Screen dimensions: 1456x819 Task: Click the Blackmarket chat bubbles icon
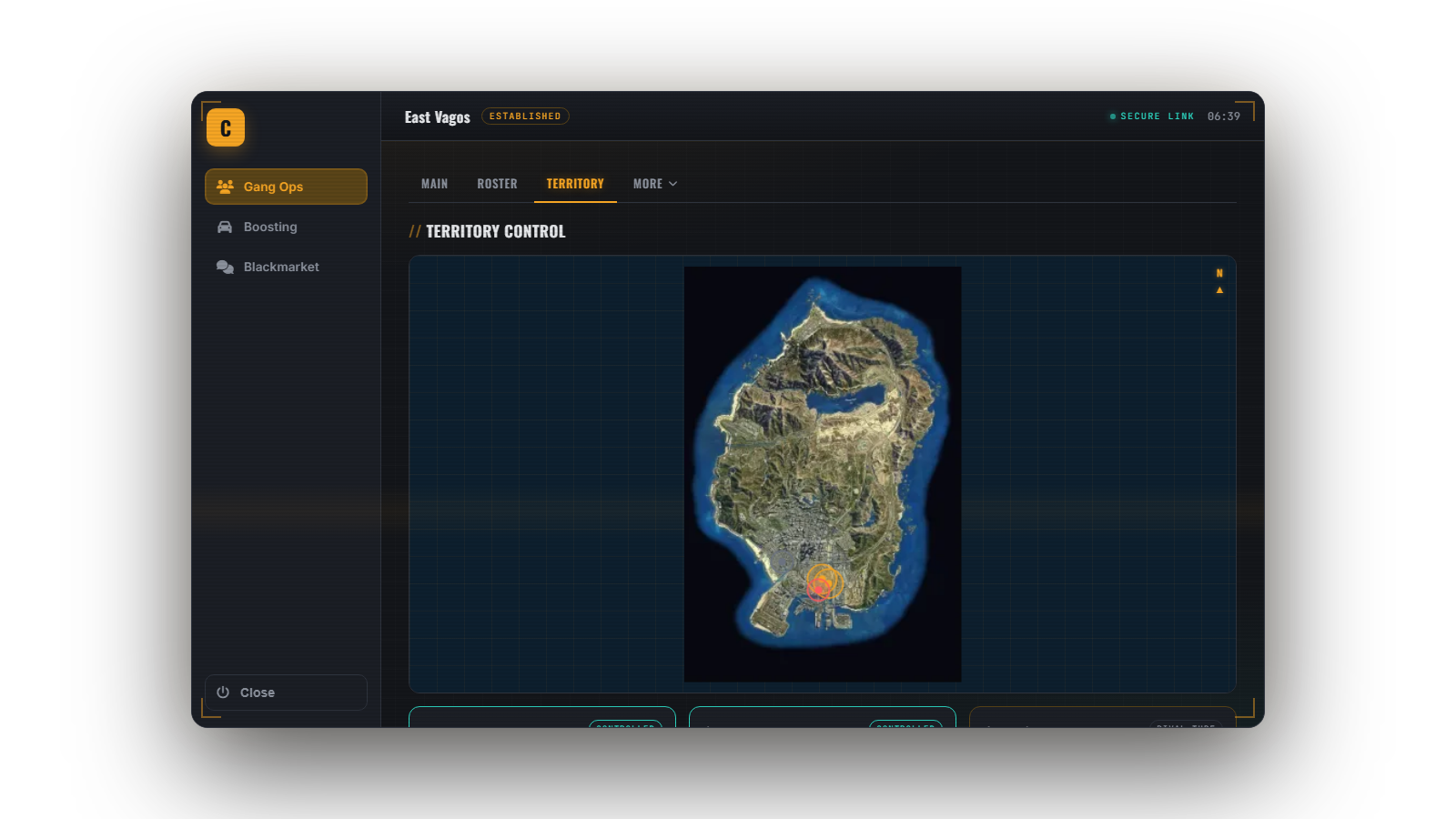click(x=225, y=267)
